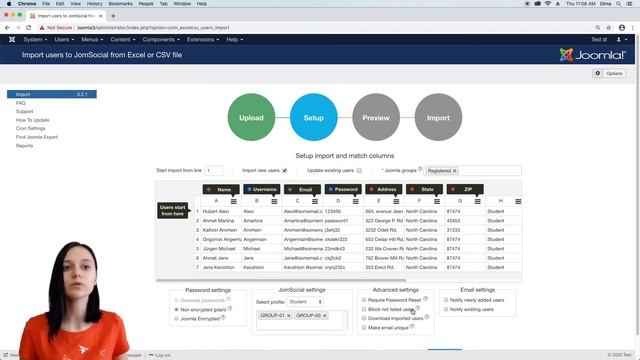640x360 pixels.
Task: Open ZIP column mapping dropdown
Action: tap(465, 189)
